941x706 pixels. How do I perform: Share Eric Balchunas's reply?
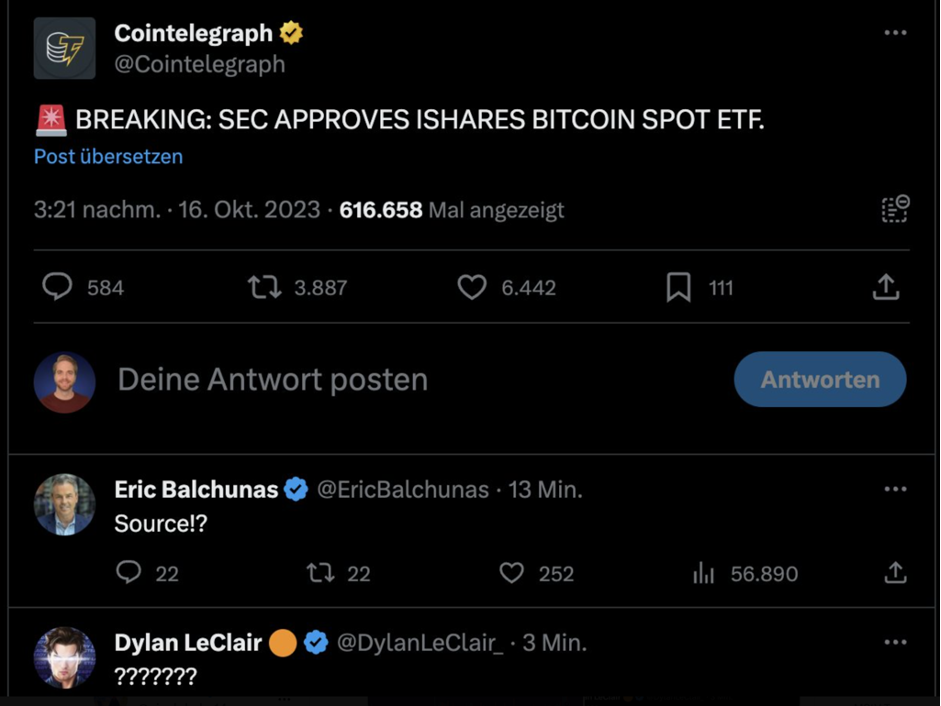tap(895, 573)
